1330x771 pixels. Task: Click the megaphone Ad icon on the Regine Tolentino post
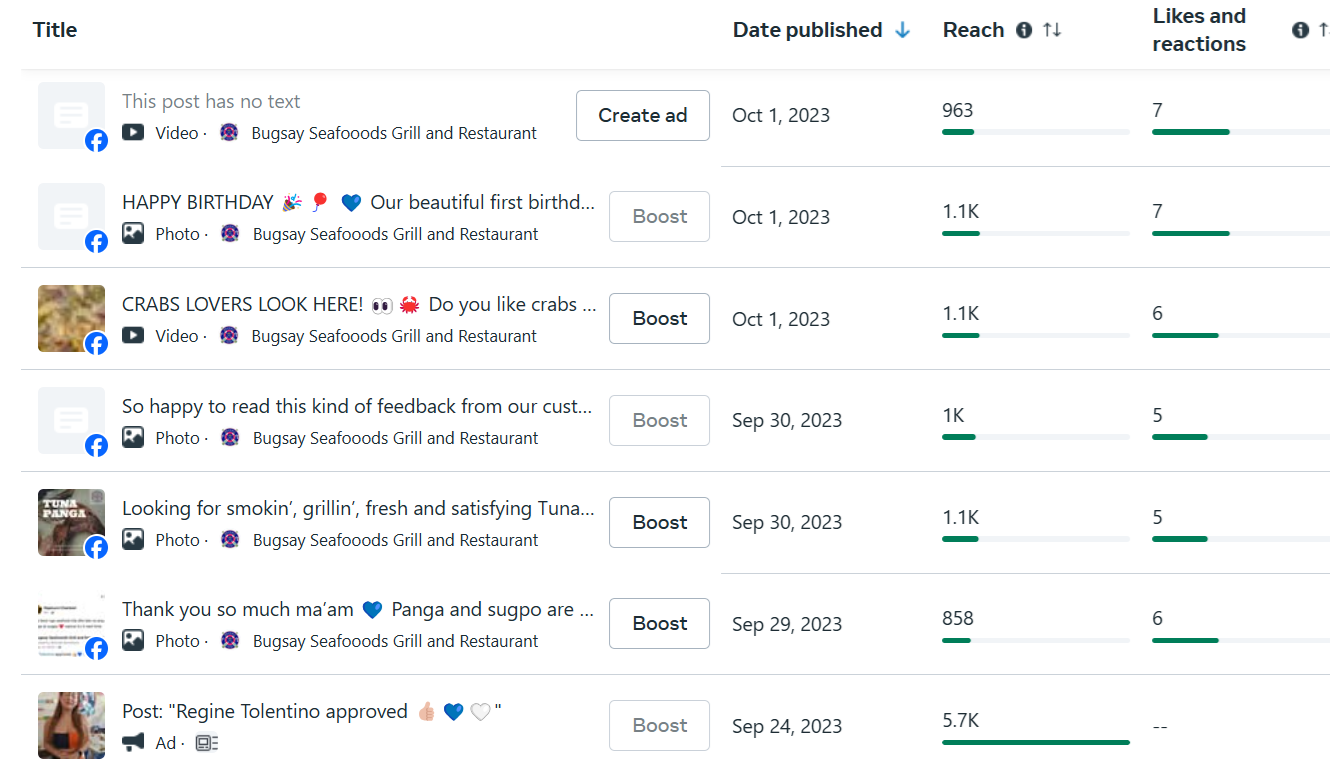click(133, 742)
